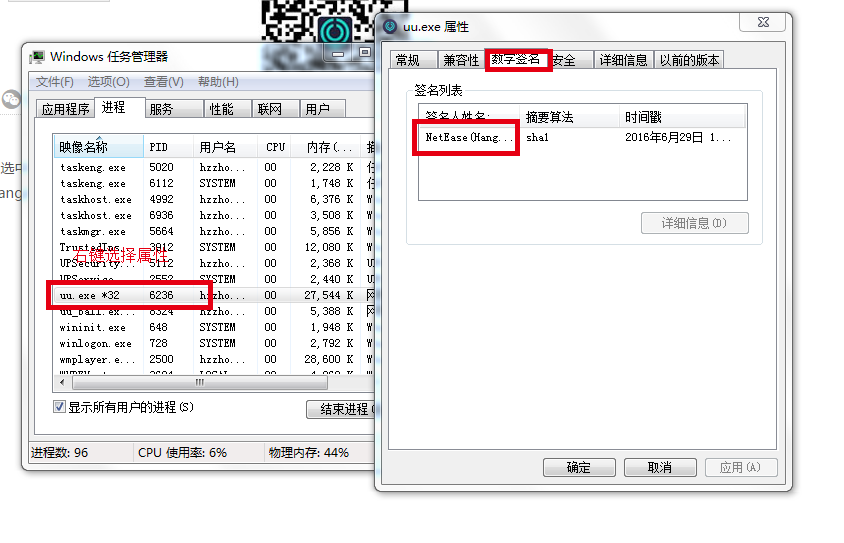Select the taskhost.exe process with PID 6936
The height and width of the screenshot is (543, 844).
pos(214,215)
